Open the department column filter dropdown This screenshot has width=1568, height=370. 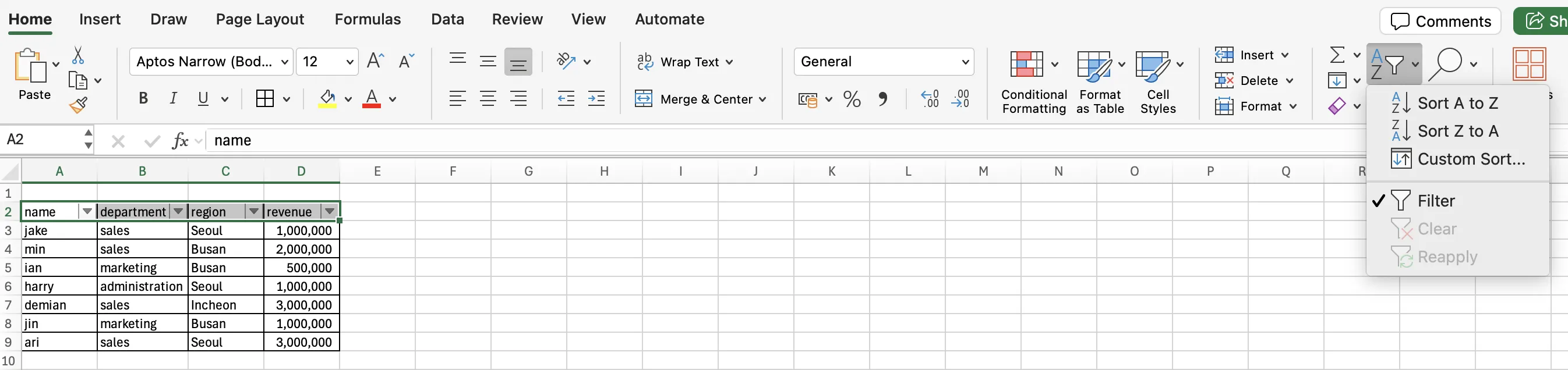click(x=178, y=211)
